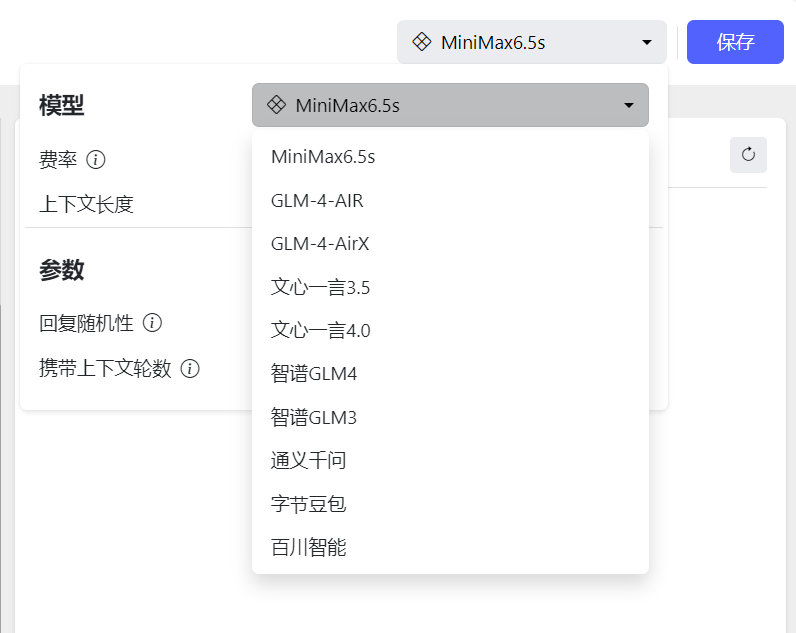
Task: Click the 参数 heading
Action: click(61, 270)
